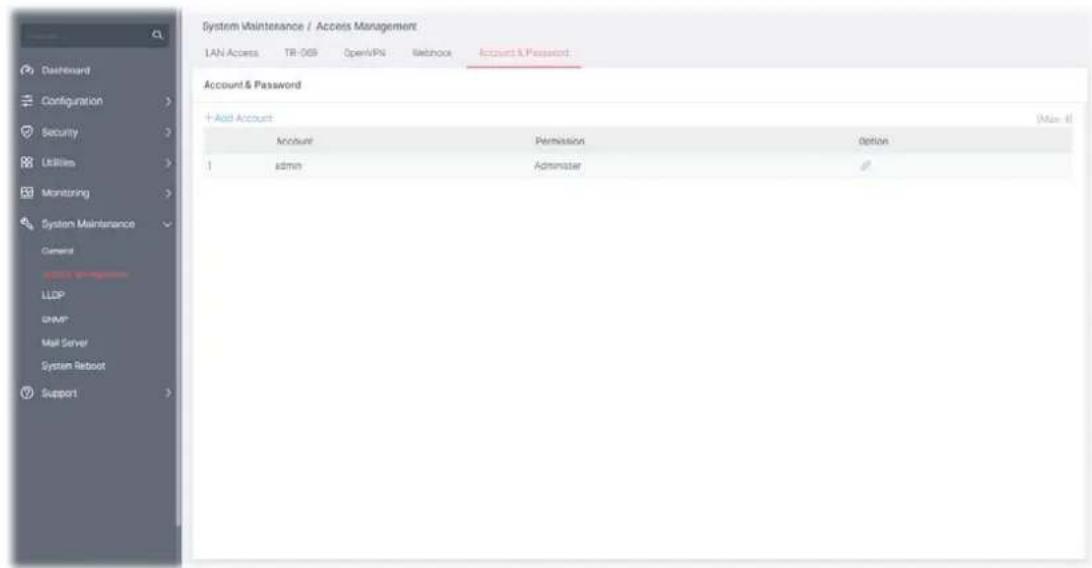Click the Monitoring chart icon
The image size is (1092, 568).
pyautogui.click(x=27, y=193)
